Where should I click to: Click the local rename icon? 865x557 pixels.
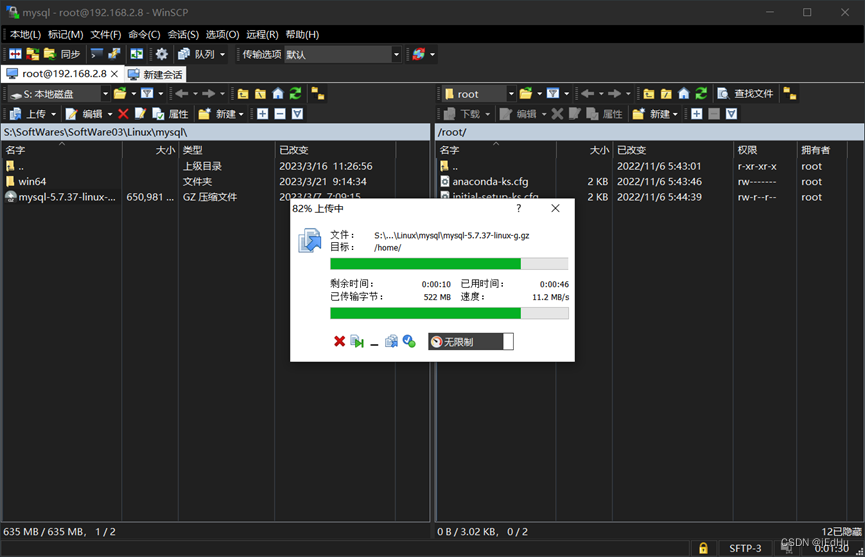(x=140, y=114)
